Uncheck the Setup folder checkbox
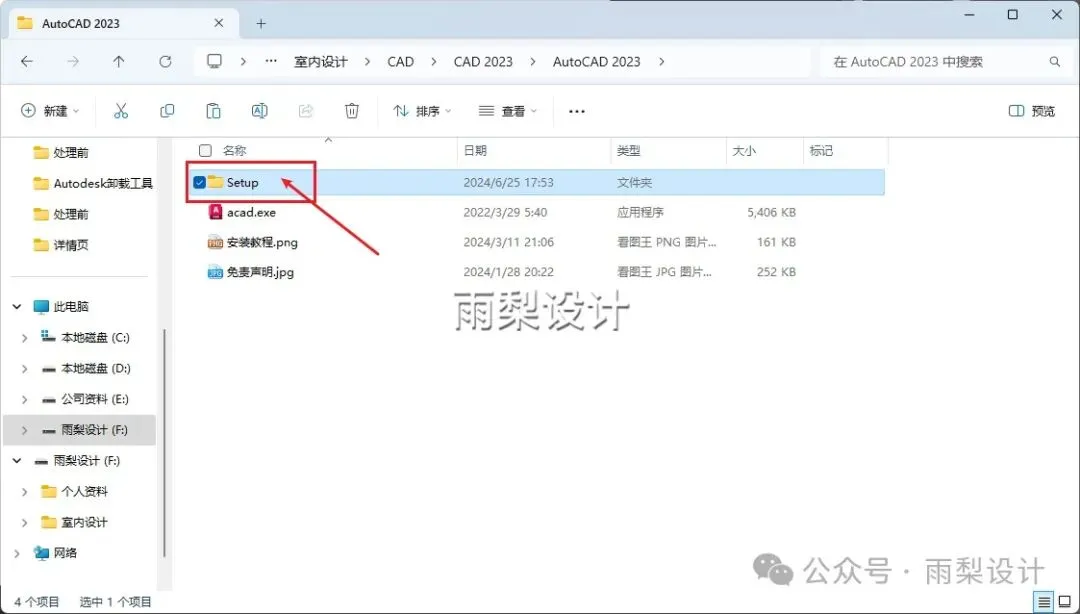The height and width of the screenshot is (614, 1080). 200,183
